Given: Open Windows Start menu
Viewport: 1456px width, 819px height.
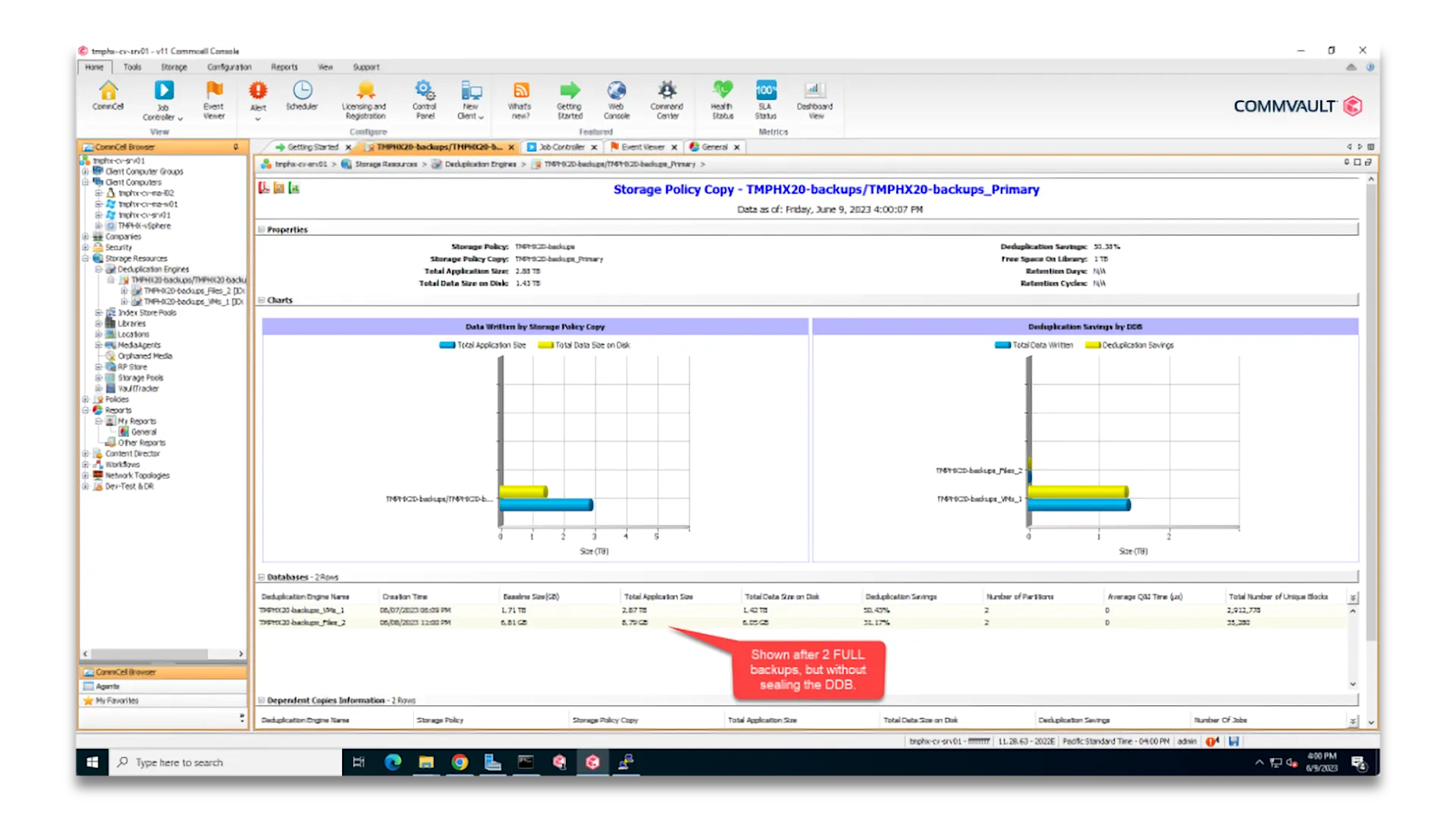Looking at the screenshot, I should tap(92, 763).
